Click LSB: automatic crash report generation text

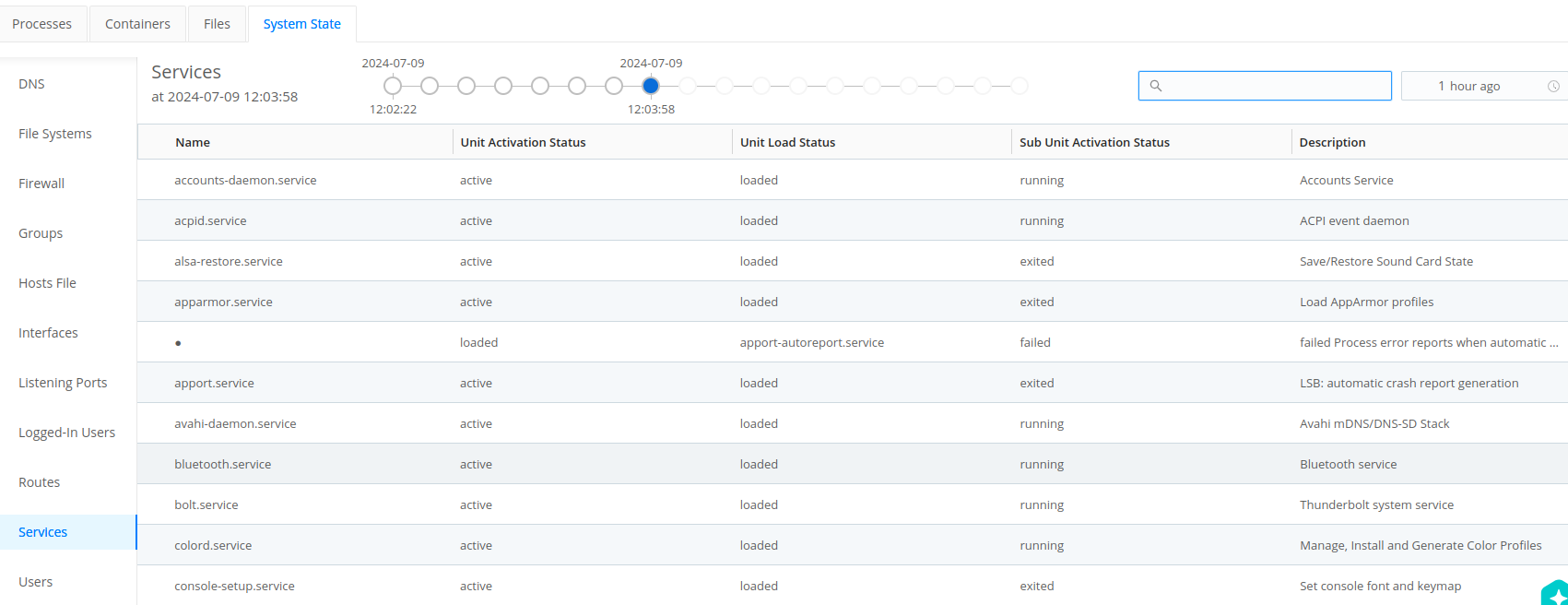1409,383
